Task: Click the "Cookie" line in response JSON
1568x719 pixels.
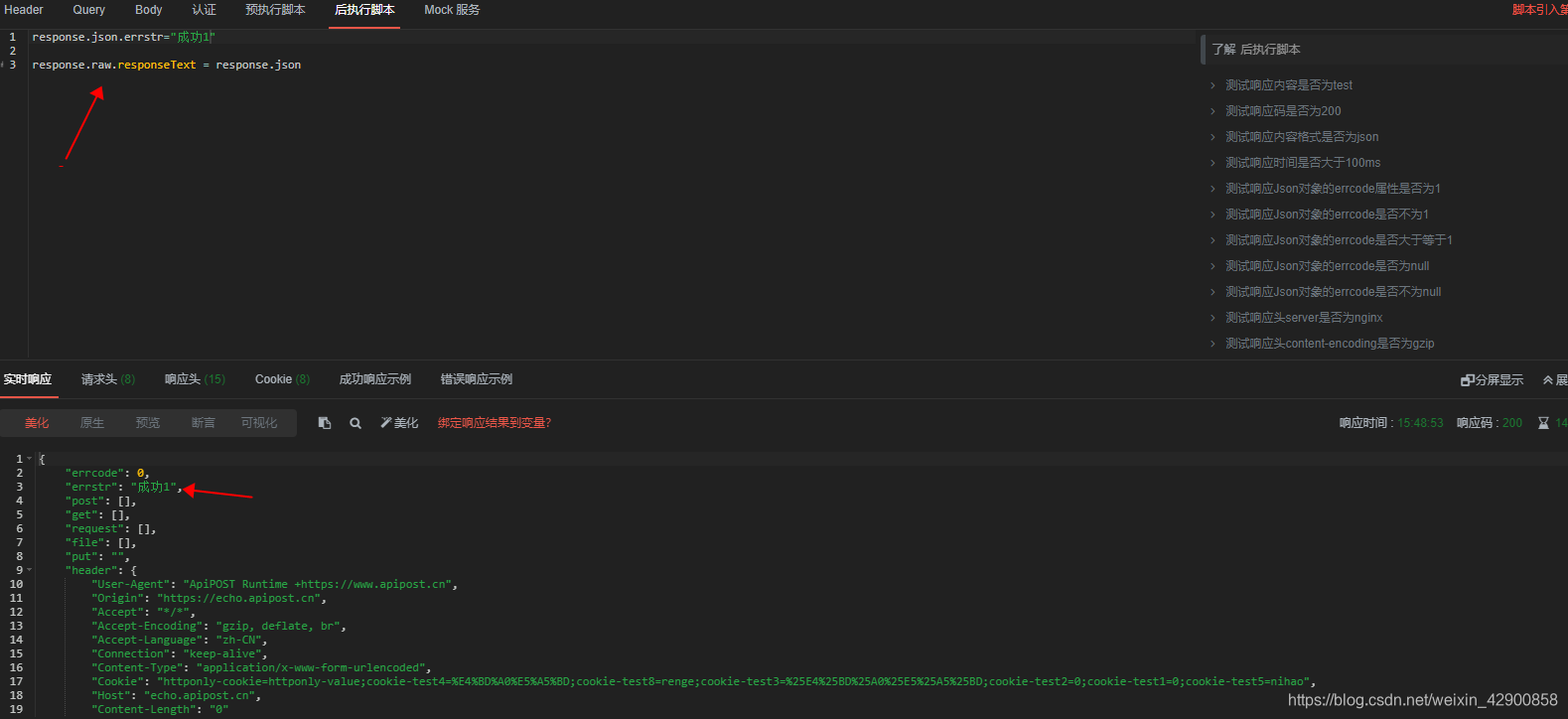Action: click(703, 681)
